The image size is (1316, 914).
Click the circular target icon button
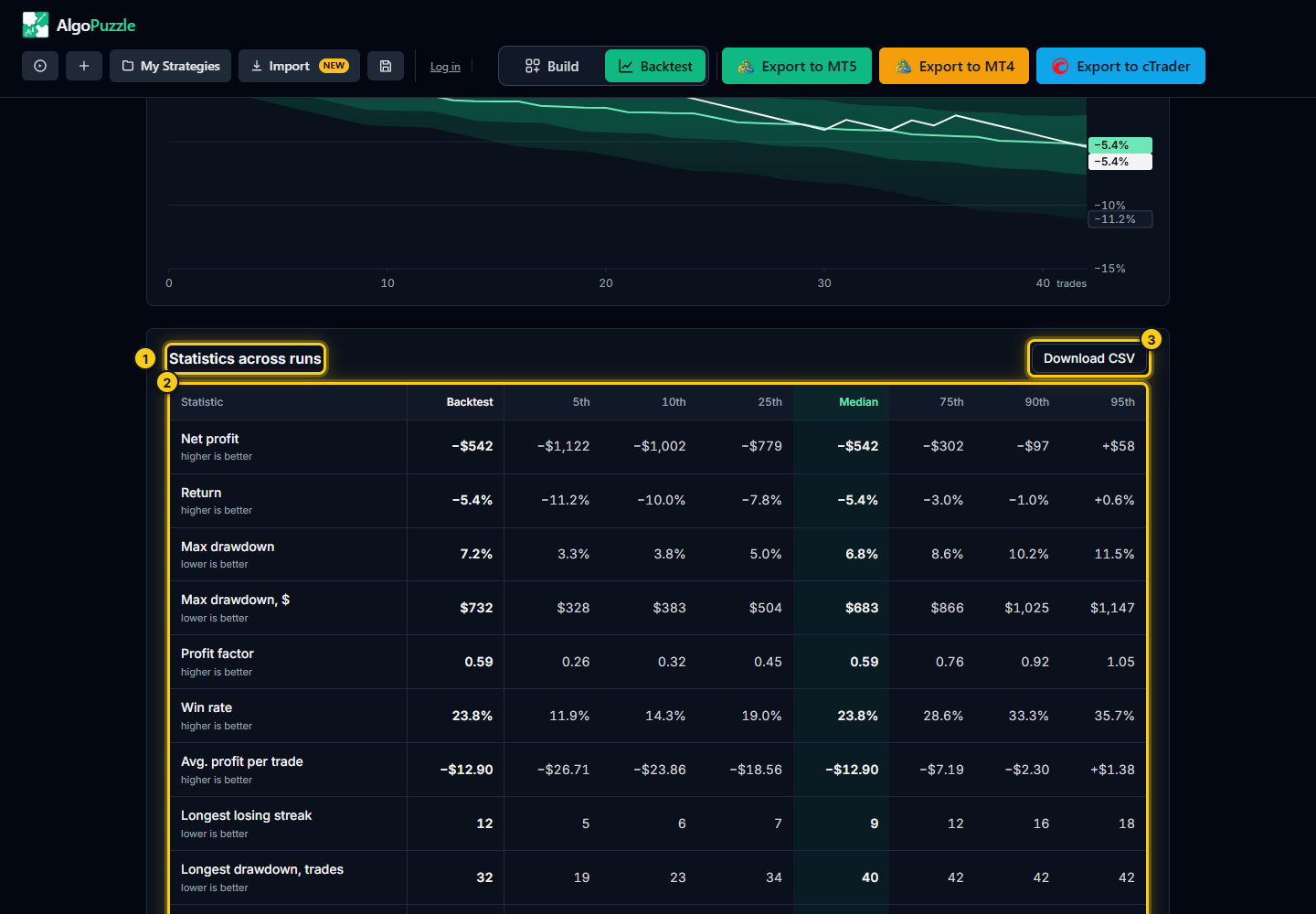40,66
